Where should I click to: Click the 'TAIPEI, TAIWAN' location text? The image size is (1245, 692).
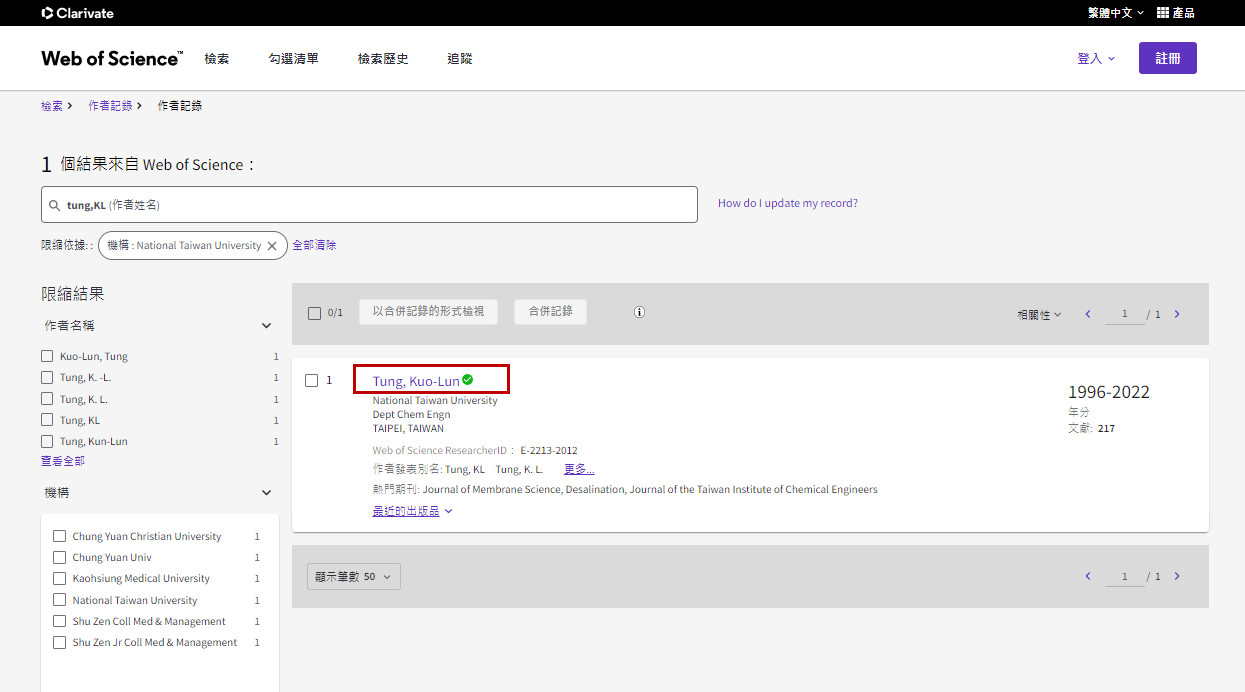(x=408, y=428)
